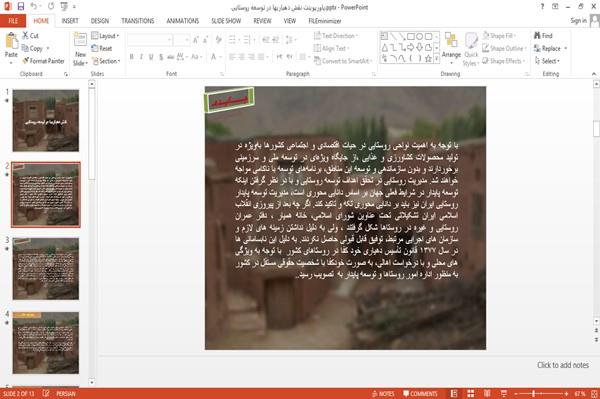600x399 pixels.
Task: Switch to the SLIDE SHOW tab
Action: [226, 21]
